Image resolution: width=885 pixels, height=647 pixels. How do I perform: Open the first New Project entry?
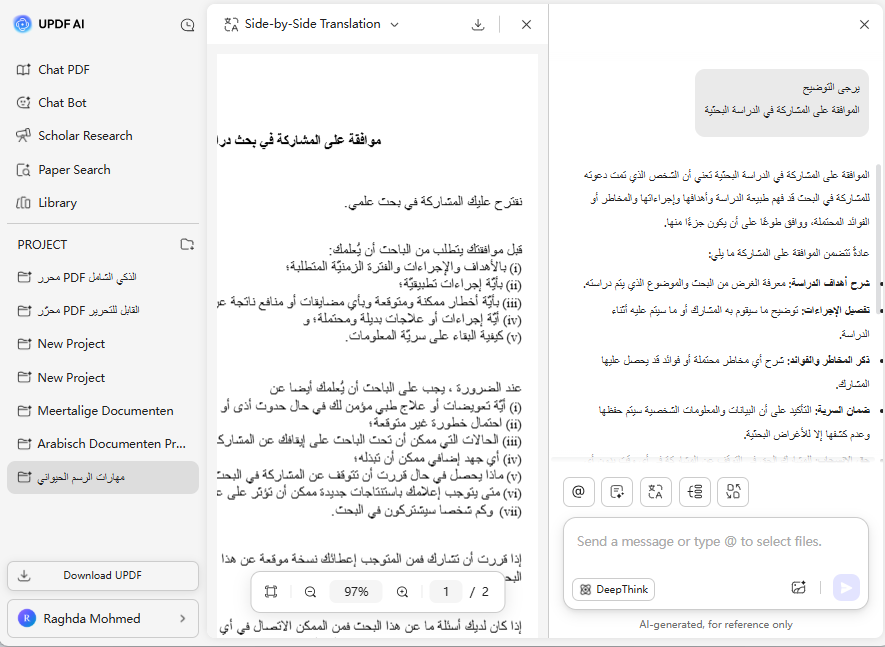click(103, 344)
